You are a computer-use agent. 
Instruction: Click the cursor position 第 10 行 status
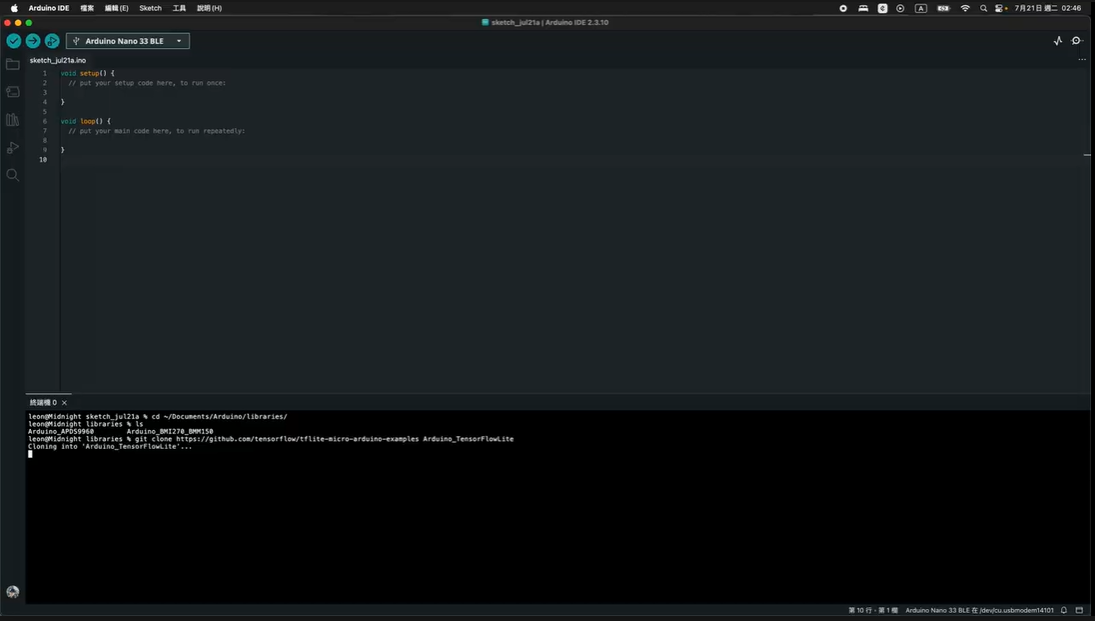click(x=873, y=611)
